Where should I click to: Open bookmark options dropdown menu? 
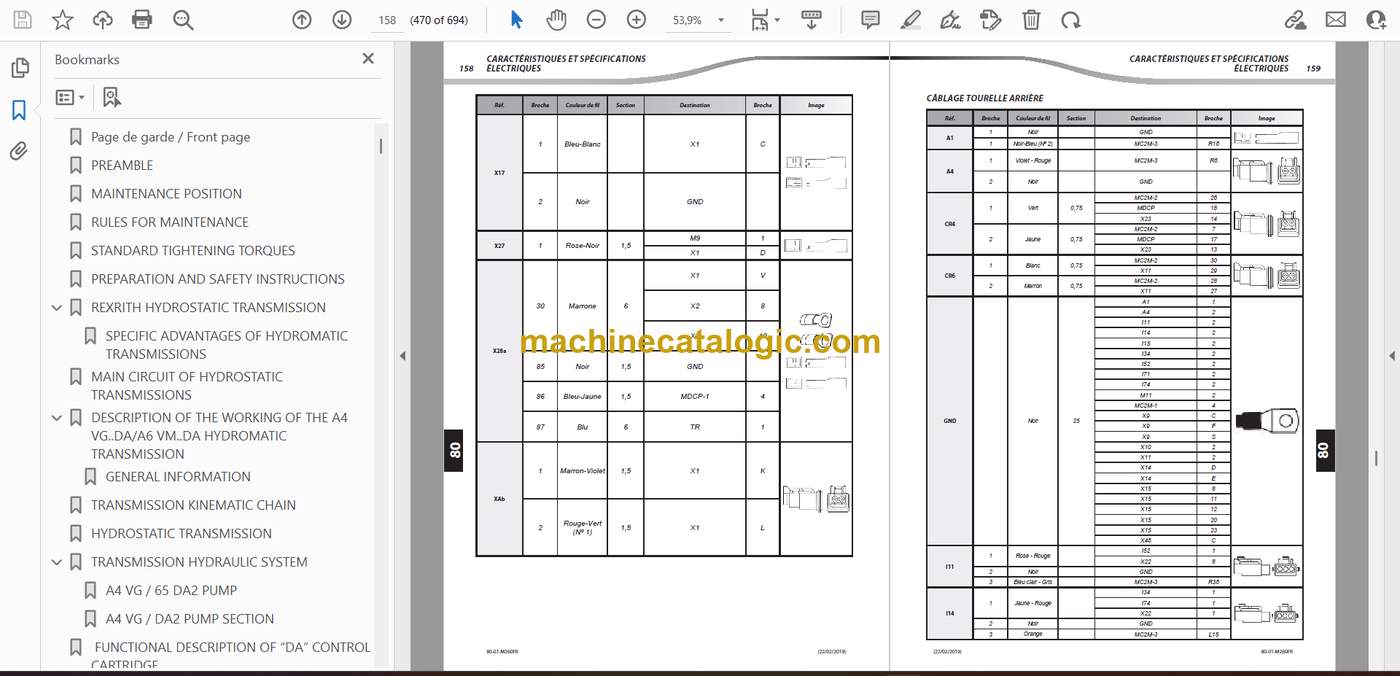70,97
